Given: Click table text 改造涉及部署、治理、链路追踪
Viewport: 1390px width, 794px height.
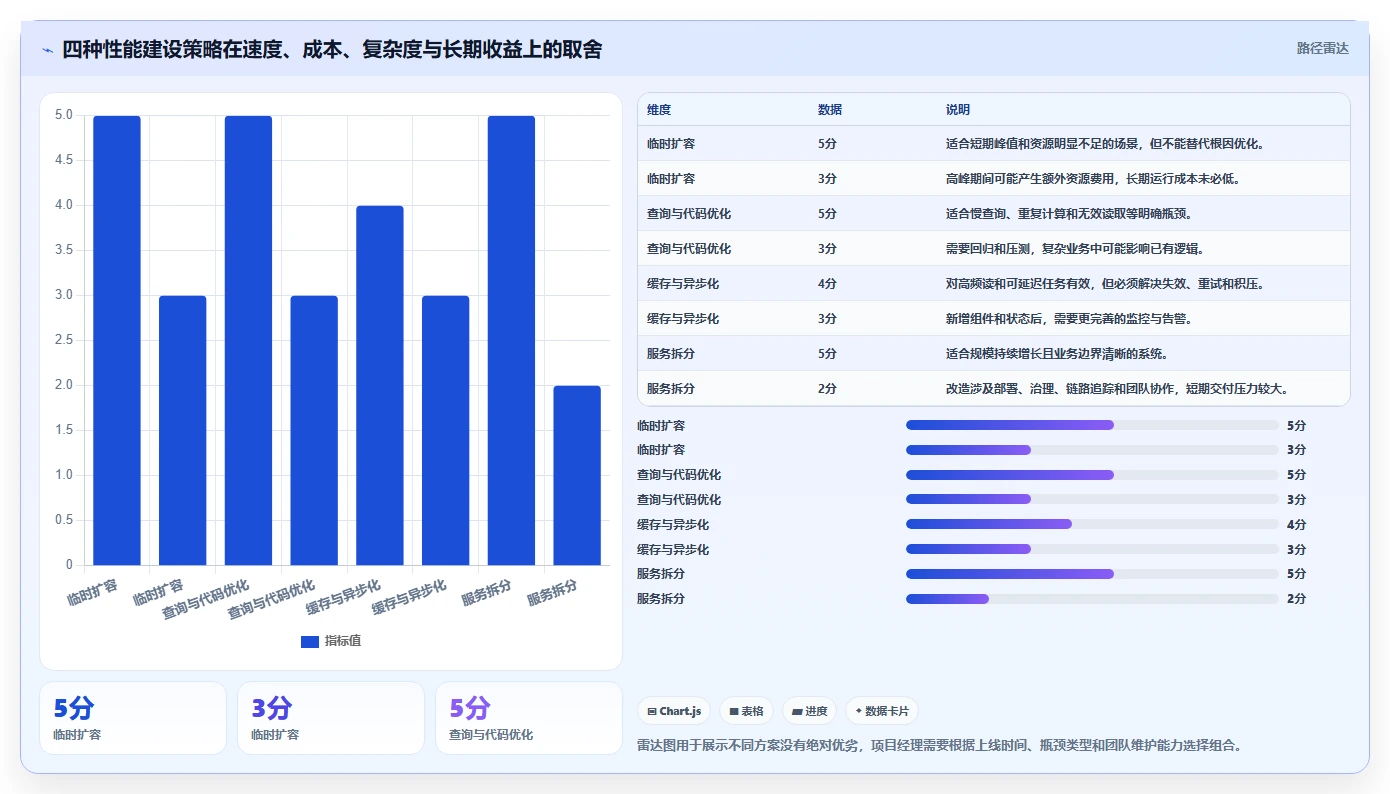Looking at the screenshot, I should 1035,389.
